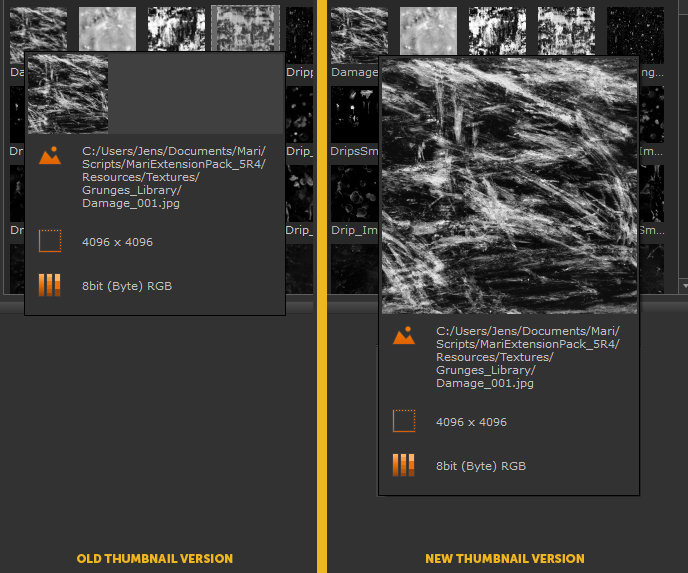Viewport: 688px width, 573px height.
Task: Click the image file icon in new tooltip
Action: [404, 336]
